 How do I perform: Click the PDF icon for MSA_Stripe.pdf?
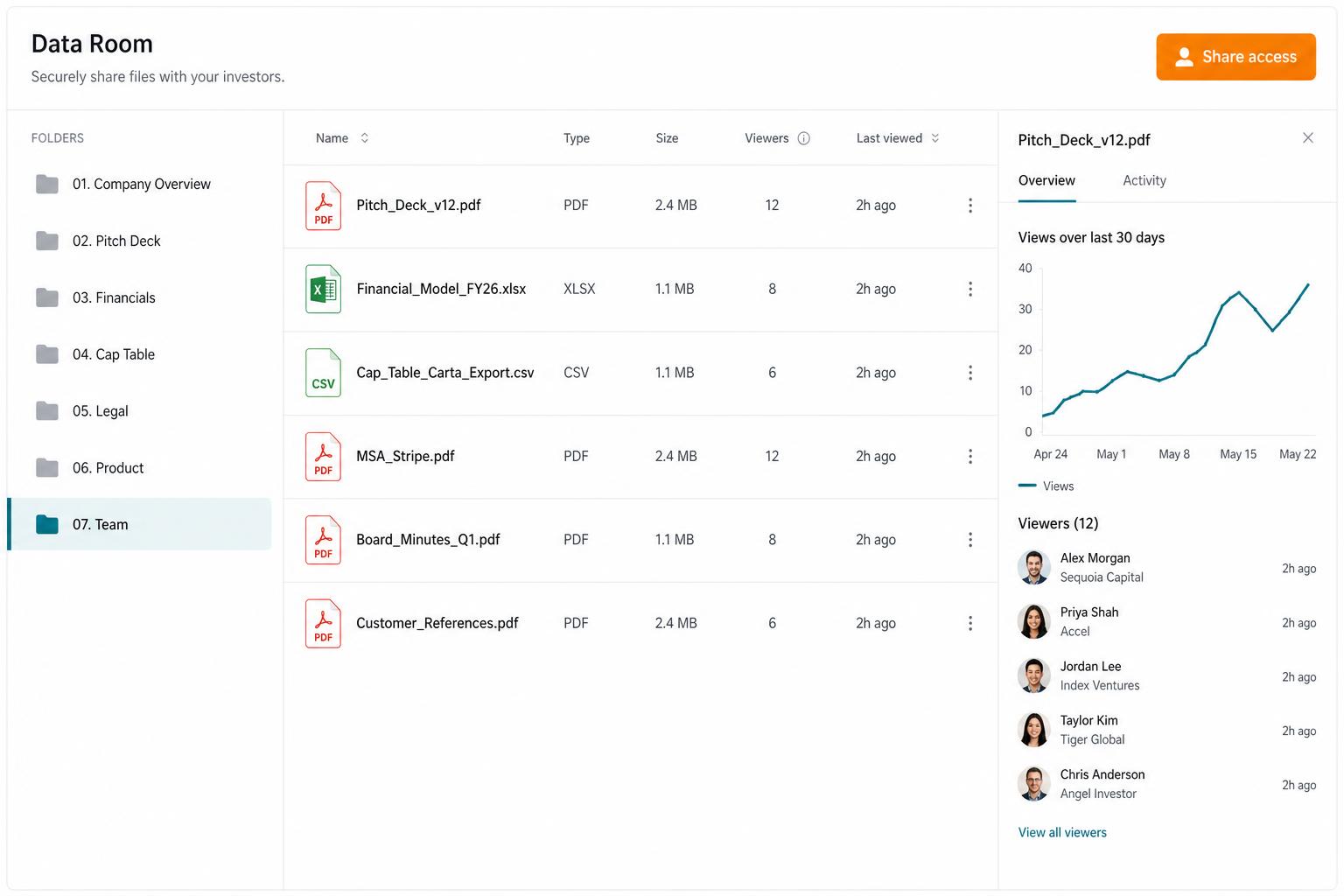click(x=323, y=456)
